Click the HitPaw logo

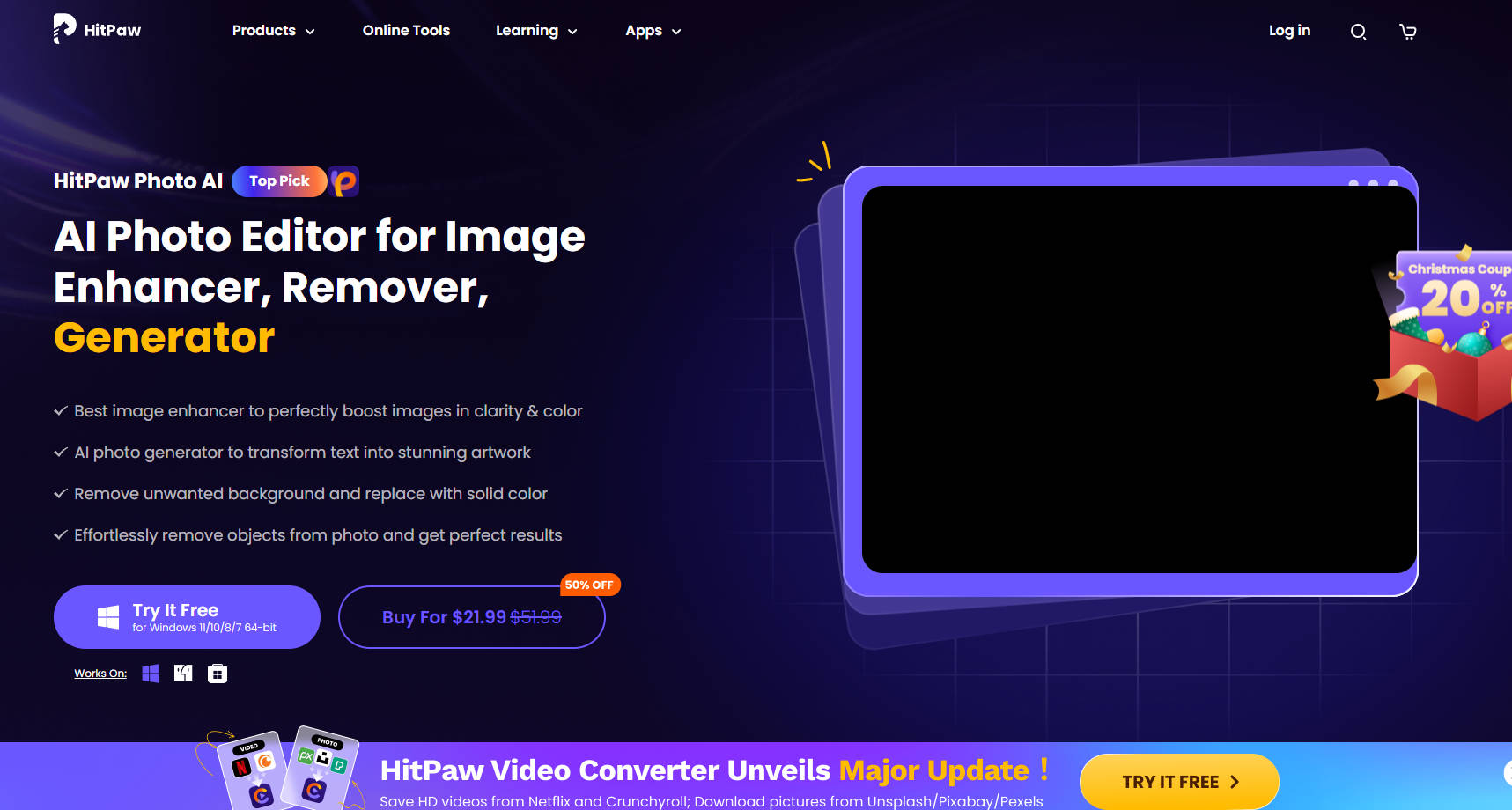pyautogui.click(x=97, y=29)
